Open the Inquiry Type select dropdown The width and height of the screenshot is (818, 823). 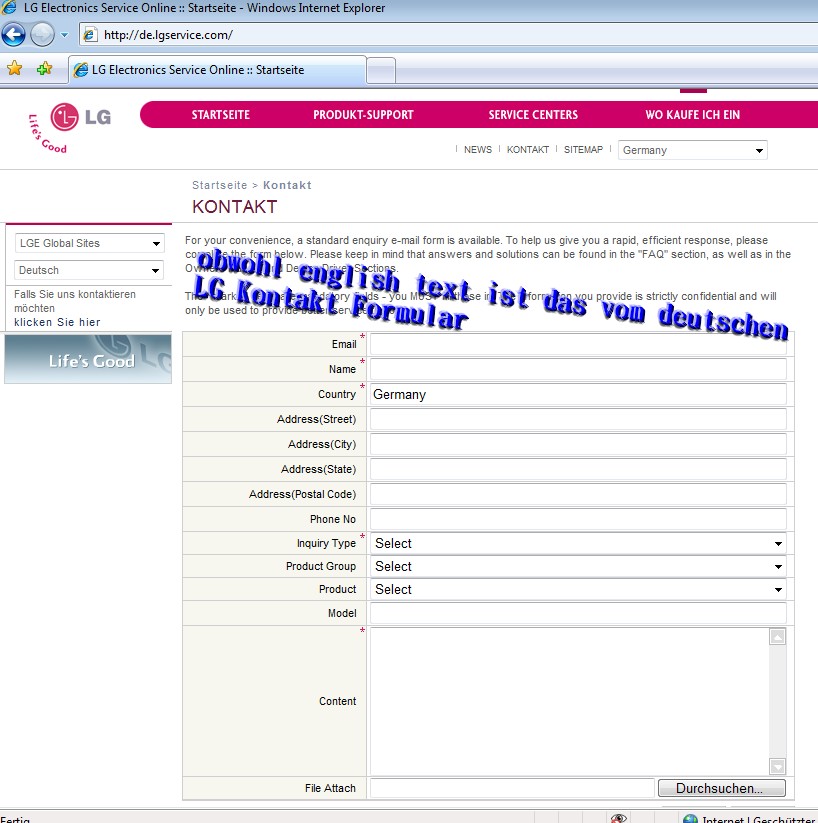[x=578, y=543]
